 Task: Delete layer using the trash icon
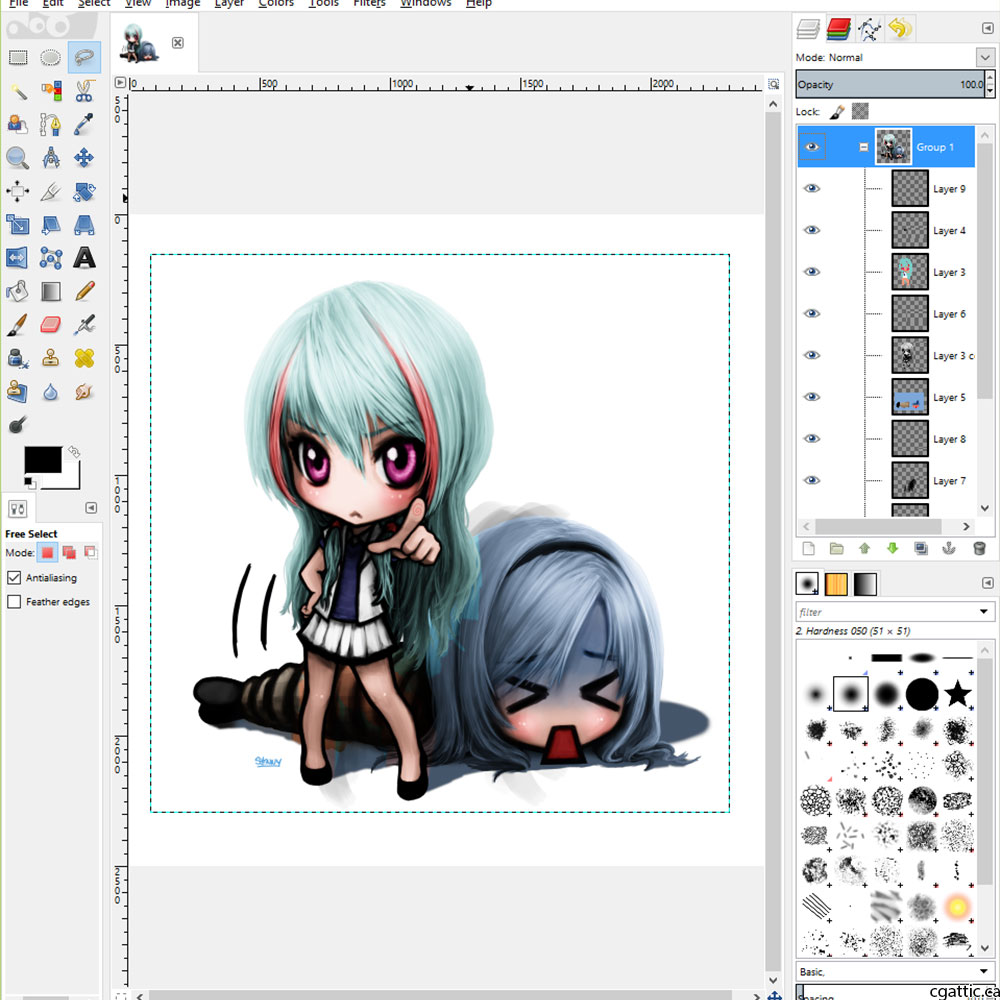[979, 549]
